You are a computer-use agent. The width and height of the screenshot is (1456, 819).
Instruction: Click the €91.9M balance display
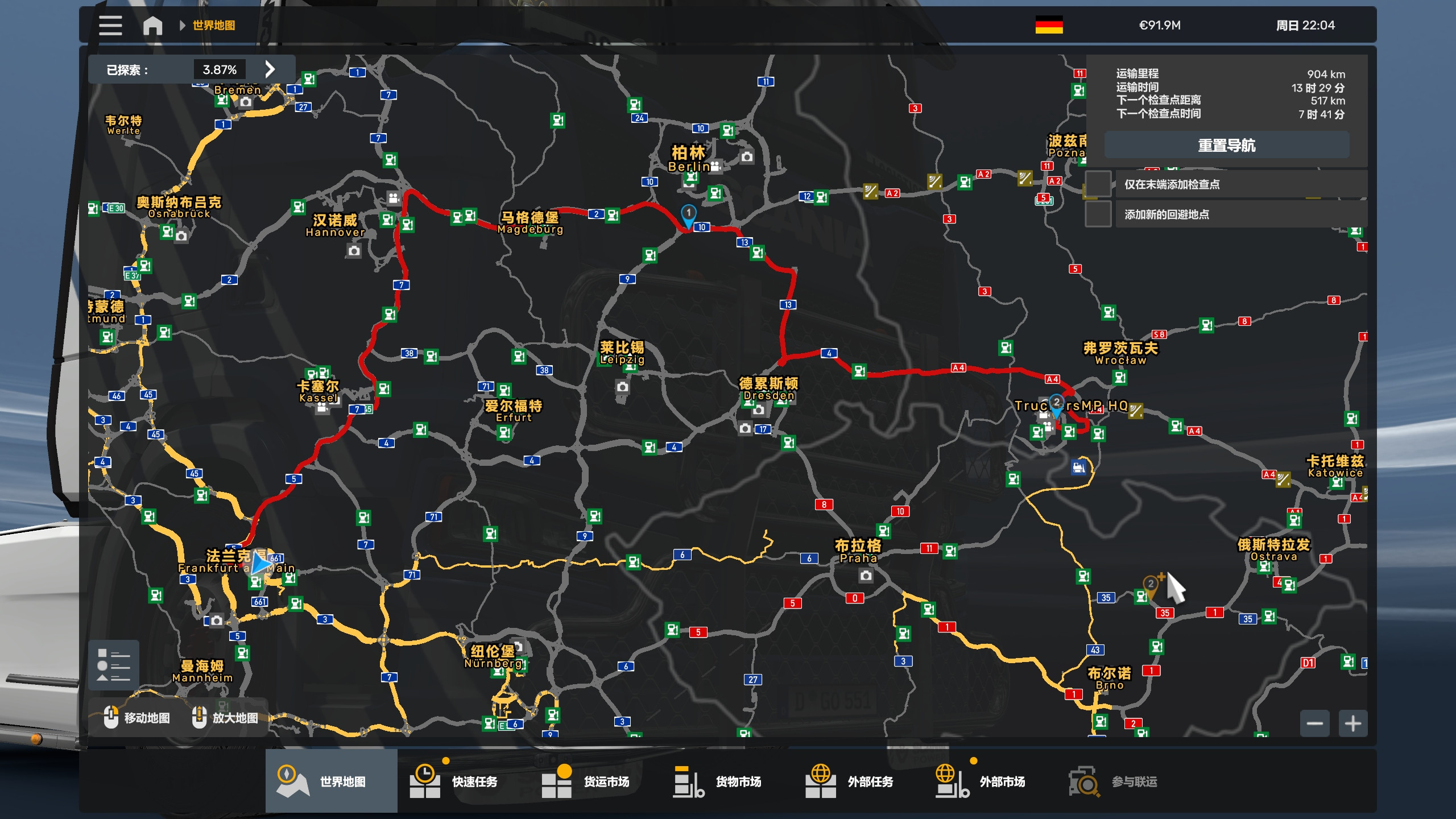(x=1160, y=25)
